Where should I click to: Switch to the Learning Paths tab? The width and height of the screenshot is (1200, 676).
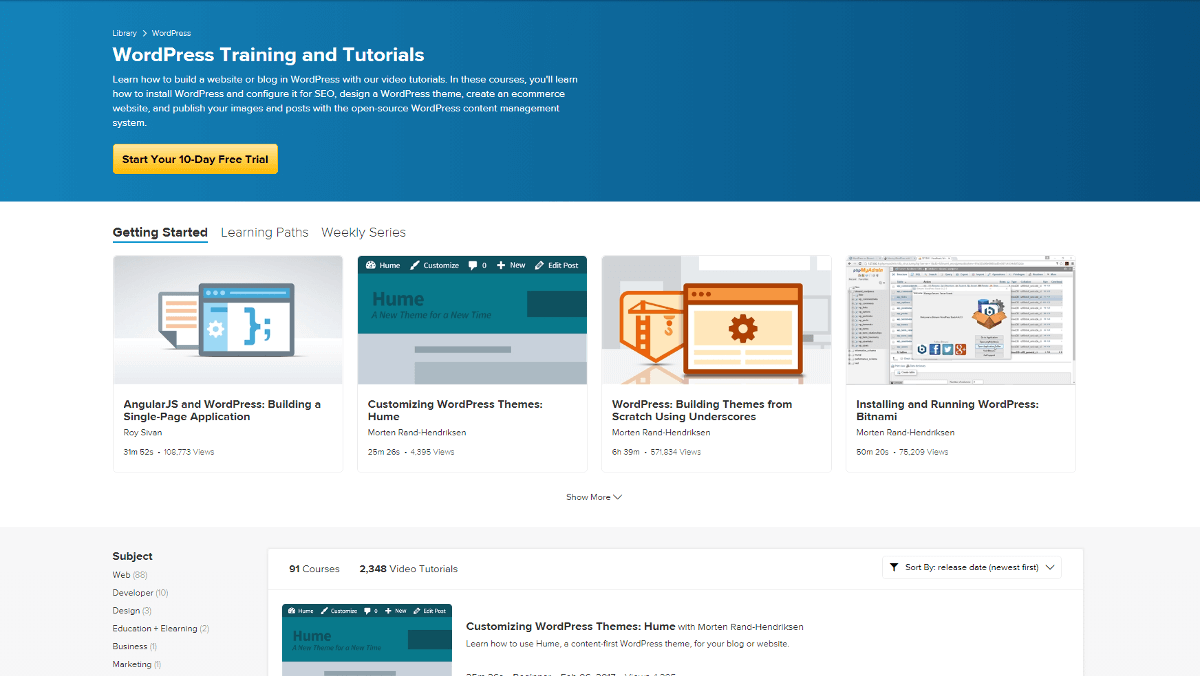tap(264, 232)
